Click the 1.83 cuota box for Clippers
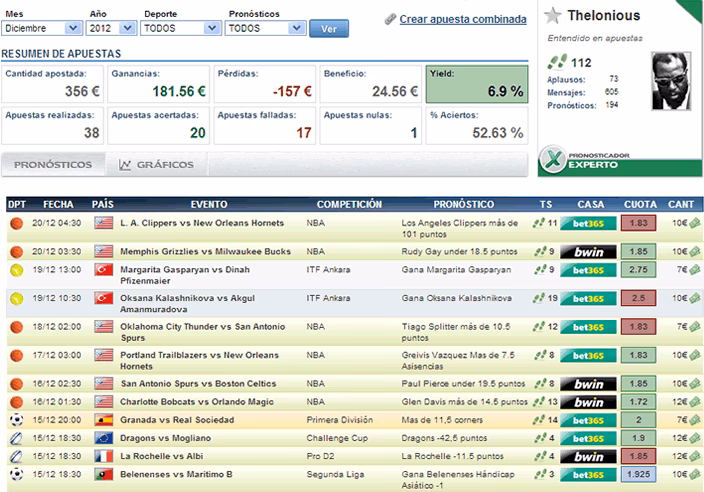Image resolution: width=704 pixels, height=492 pixels. point(639,224)
